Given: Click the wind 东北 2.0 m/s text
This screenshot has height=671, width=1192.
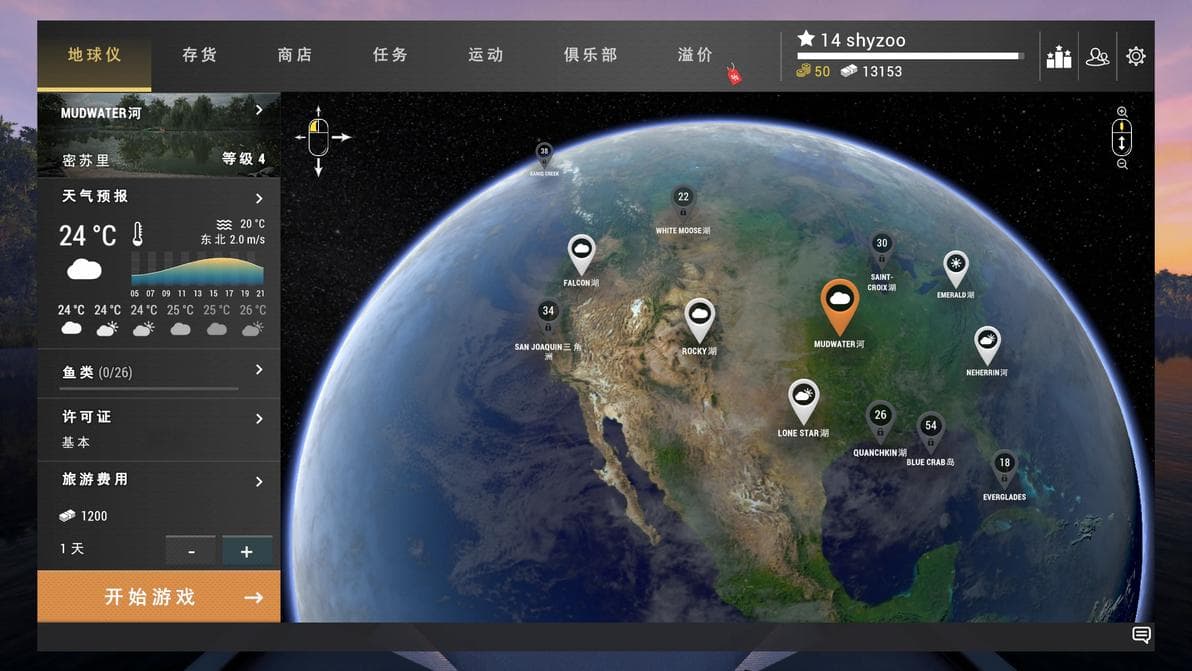Looking at the screenshot, I should (x=233, y=239).
